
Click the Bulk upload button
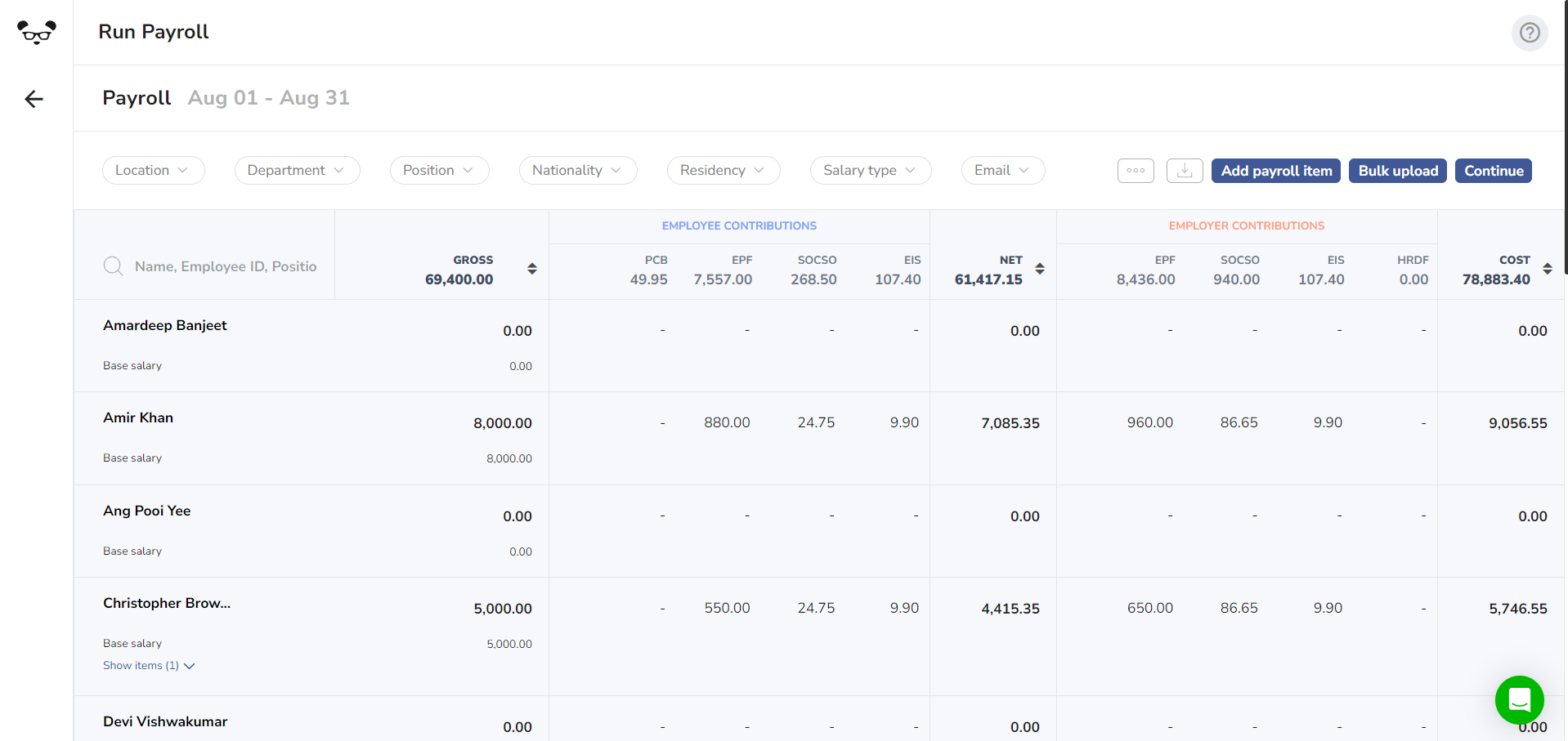[x=1397, y=171]
